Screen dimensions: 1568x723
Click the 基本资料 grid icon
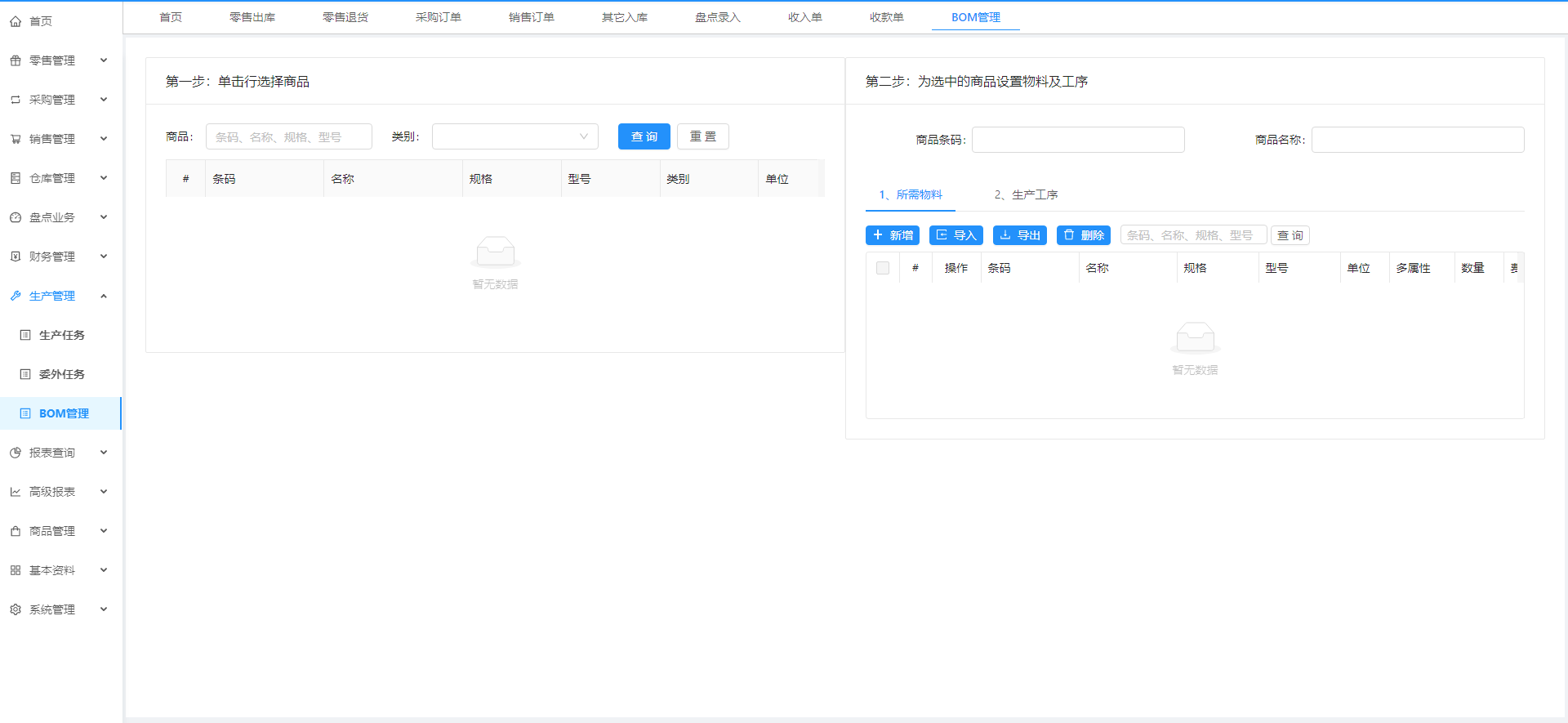(16, 570)
